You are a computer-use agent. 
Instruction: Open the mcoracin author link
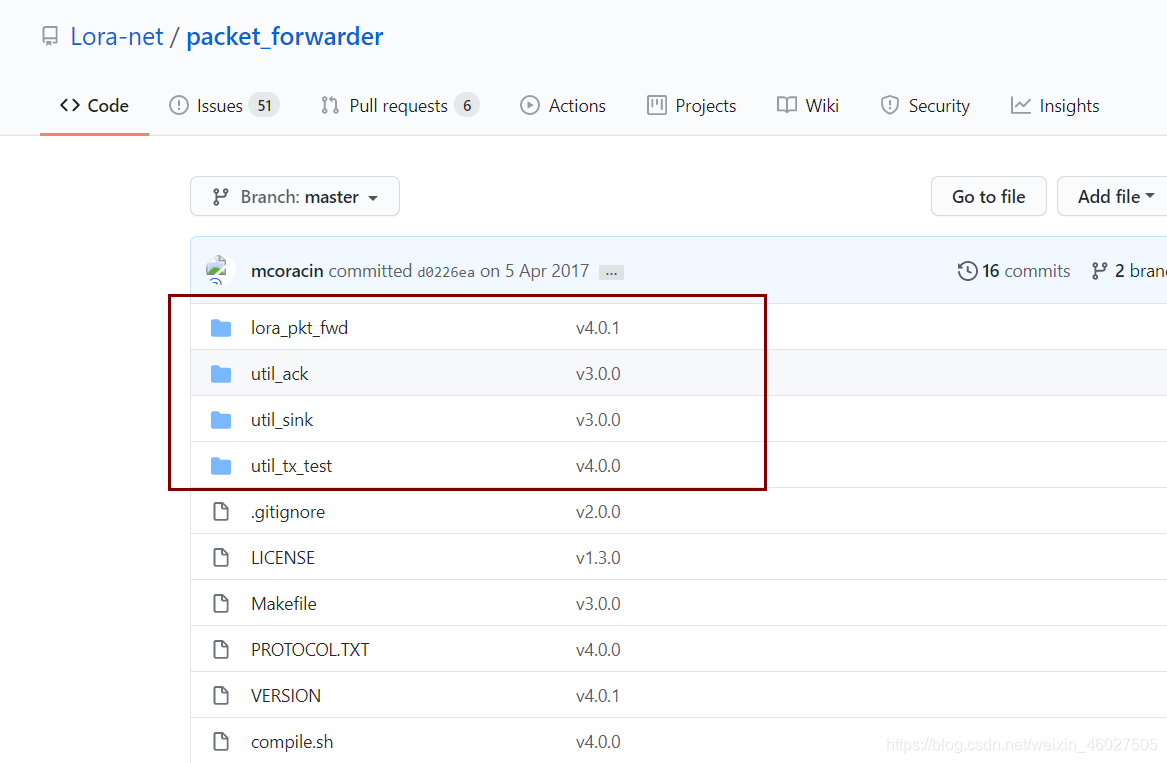coord(287,271)
